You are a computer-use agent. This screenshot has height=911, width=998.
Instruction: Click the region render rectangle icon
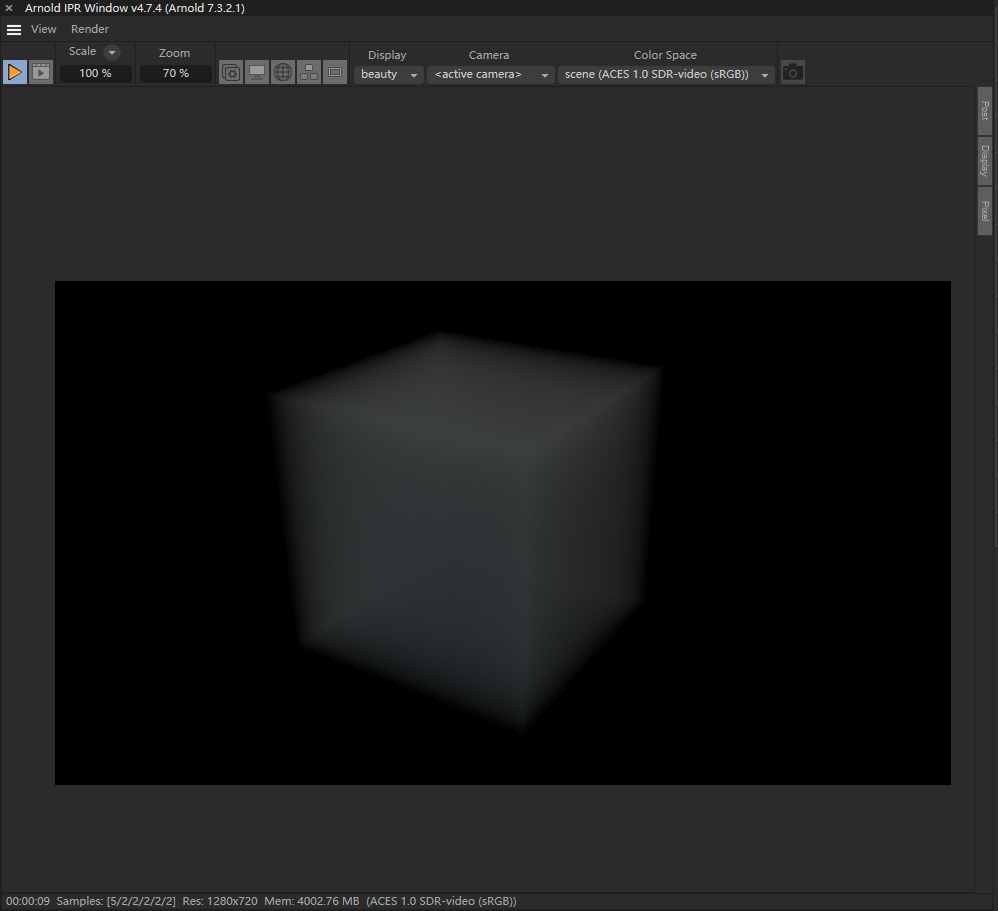[x=334, y=71]
